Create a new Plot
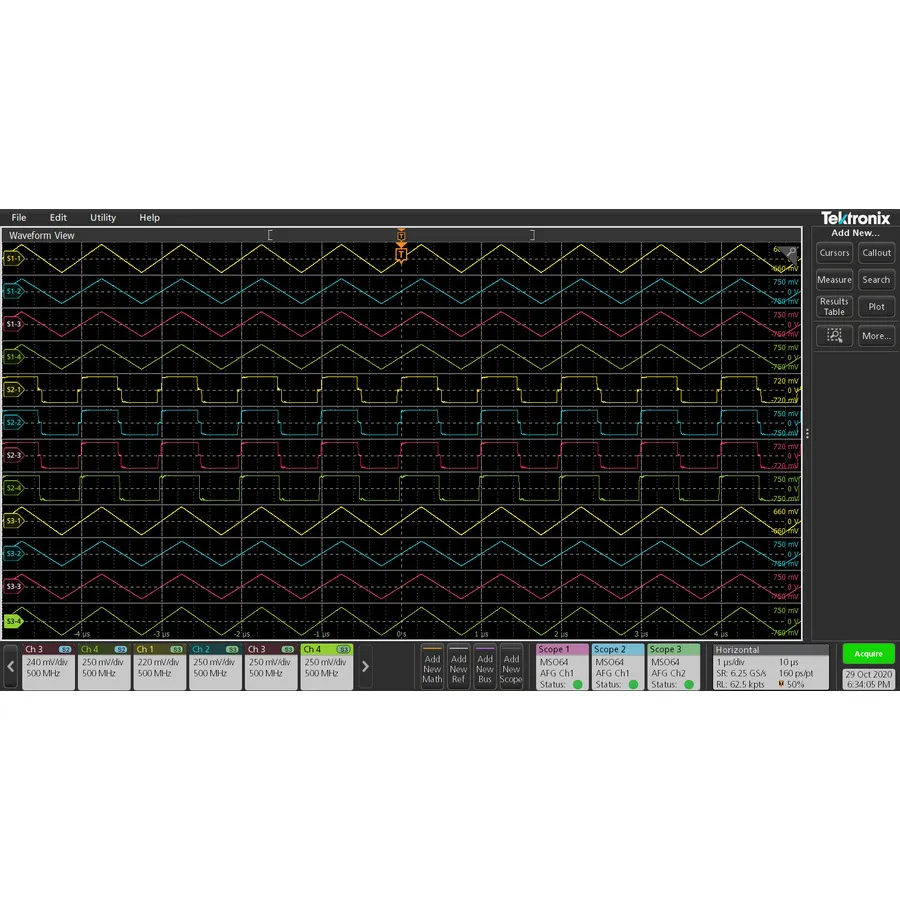The width and height of the screenshot is (900, 900). tap(877, 306)
